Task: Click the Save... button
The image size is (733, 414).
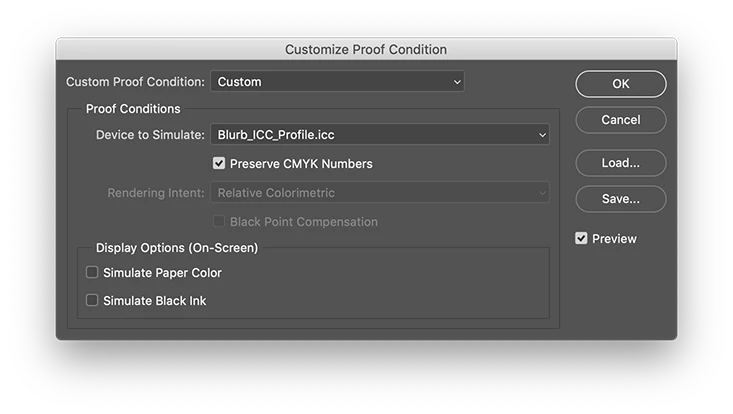Action: [x=621, y=199]
